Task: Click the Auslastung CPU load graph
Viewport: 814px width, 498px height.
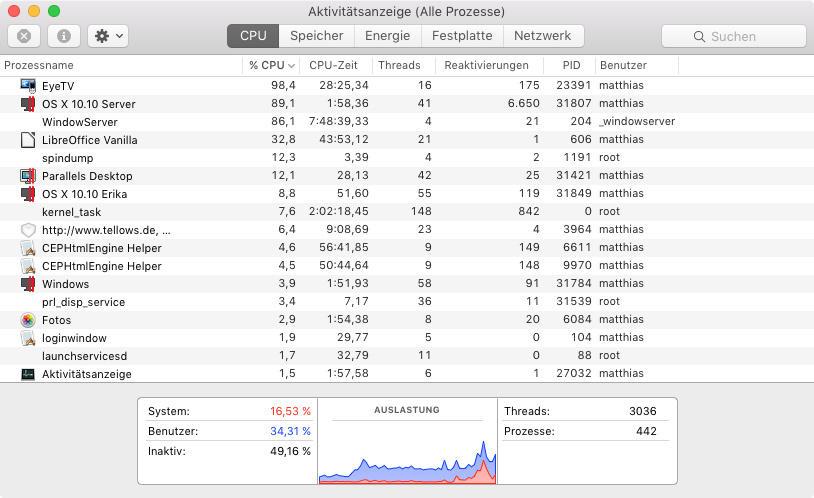Action: pos(408,441)
